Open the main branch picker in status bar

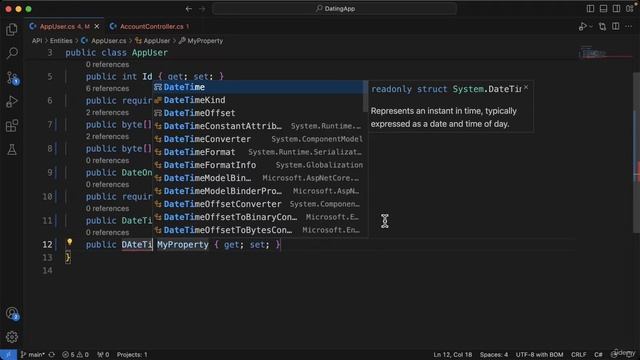click(33, 355)
